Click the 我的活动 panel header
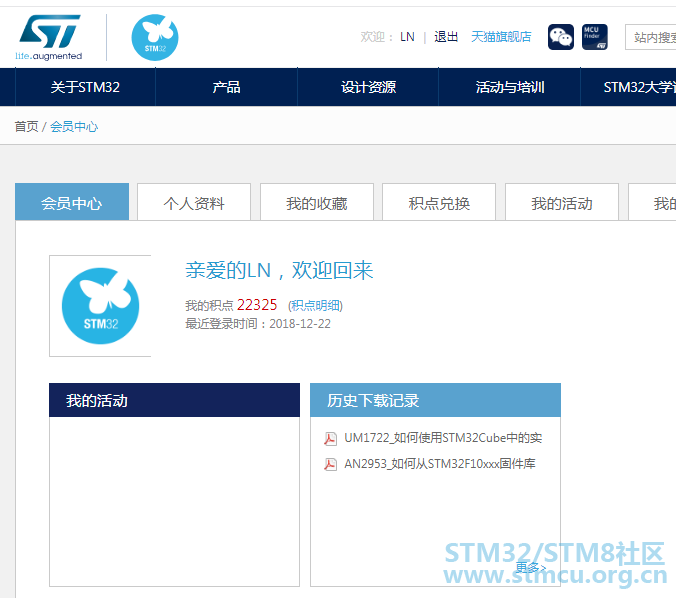 174,400
